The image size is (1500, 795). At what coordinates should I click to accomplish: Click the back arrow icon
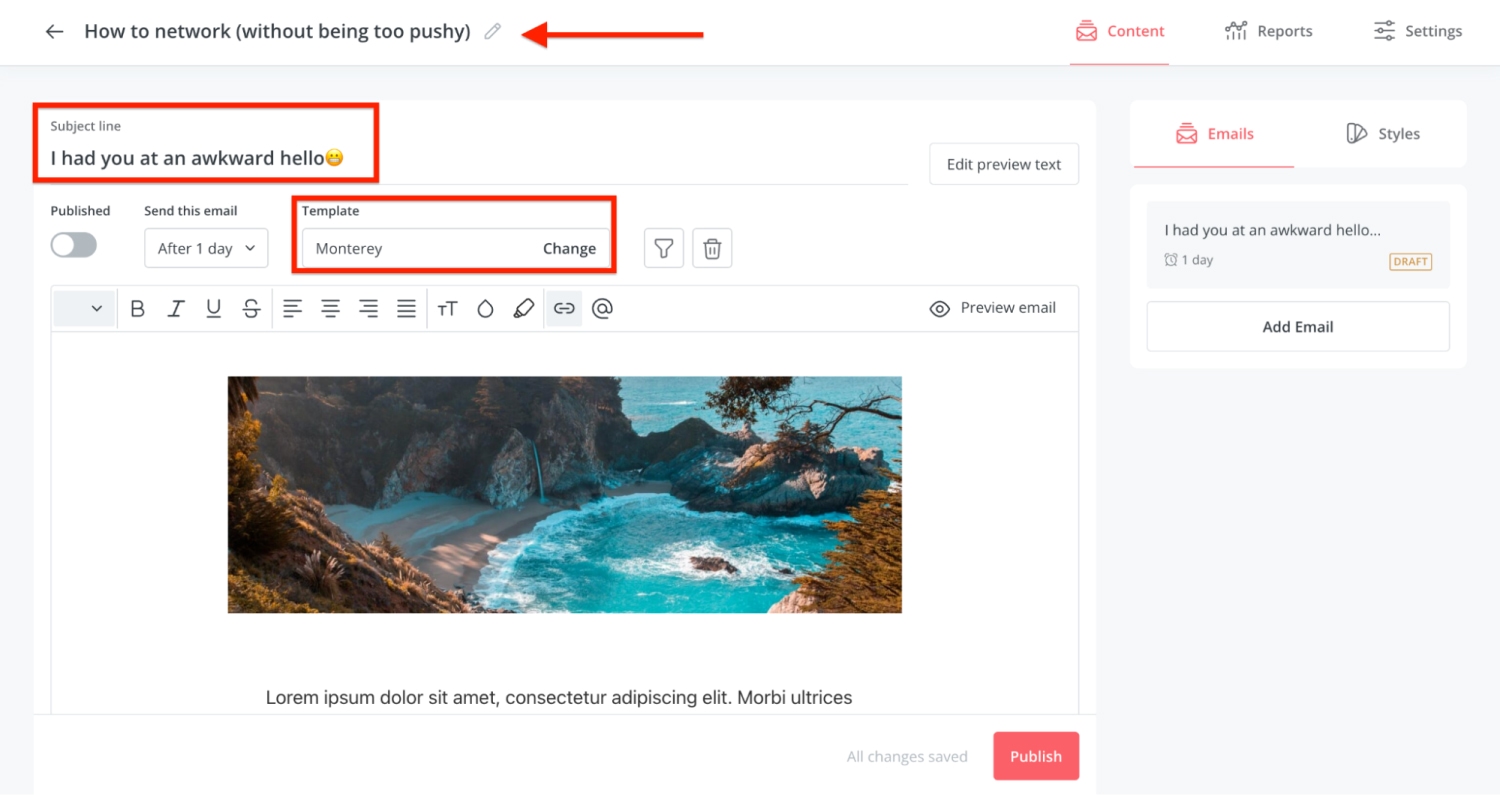pyautogui.click(x=54, y=31)
